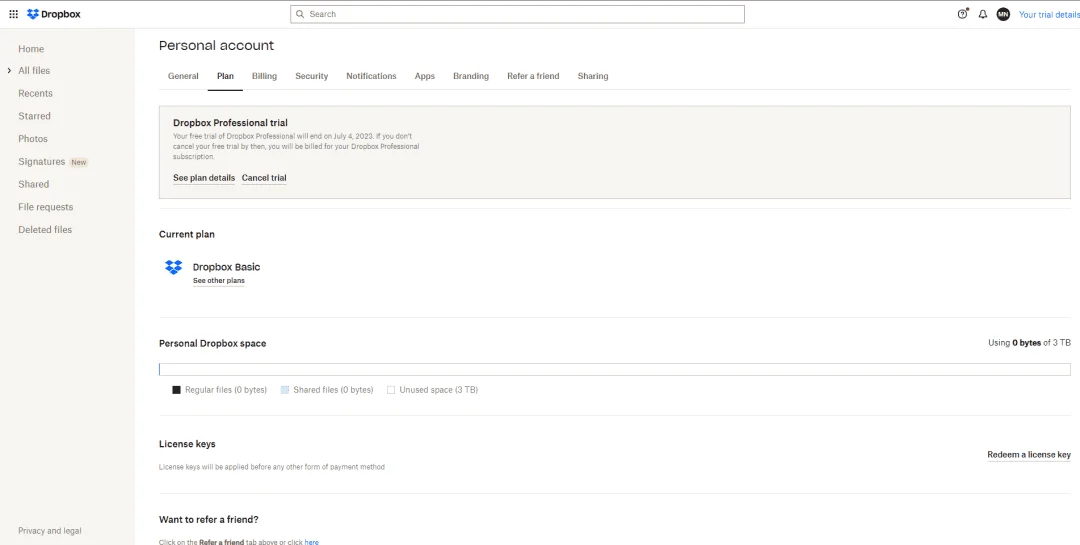Click the 'License keys' heading
Image resolution: width=1080 pixels, height=545 pixels.
click(187, 444)
